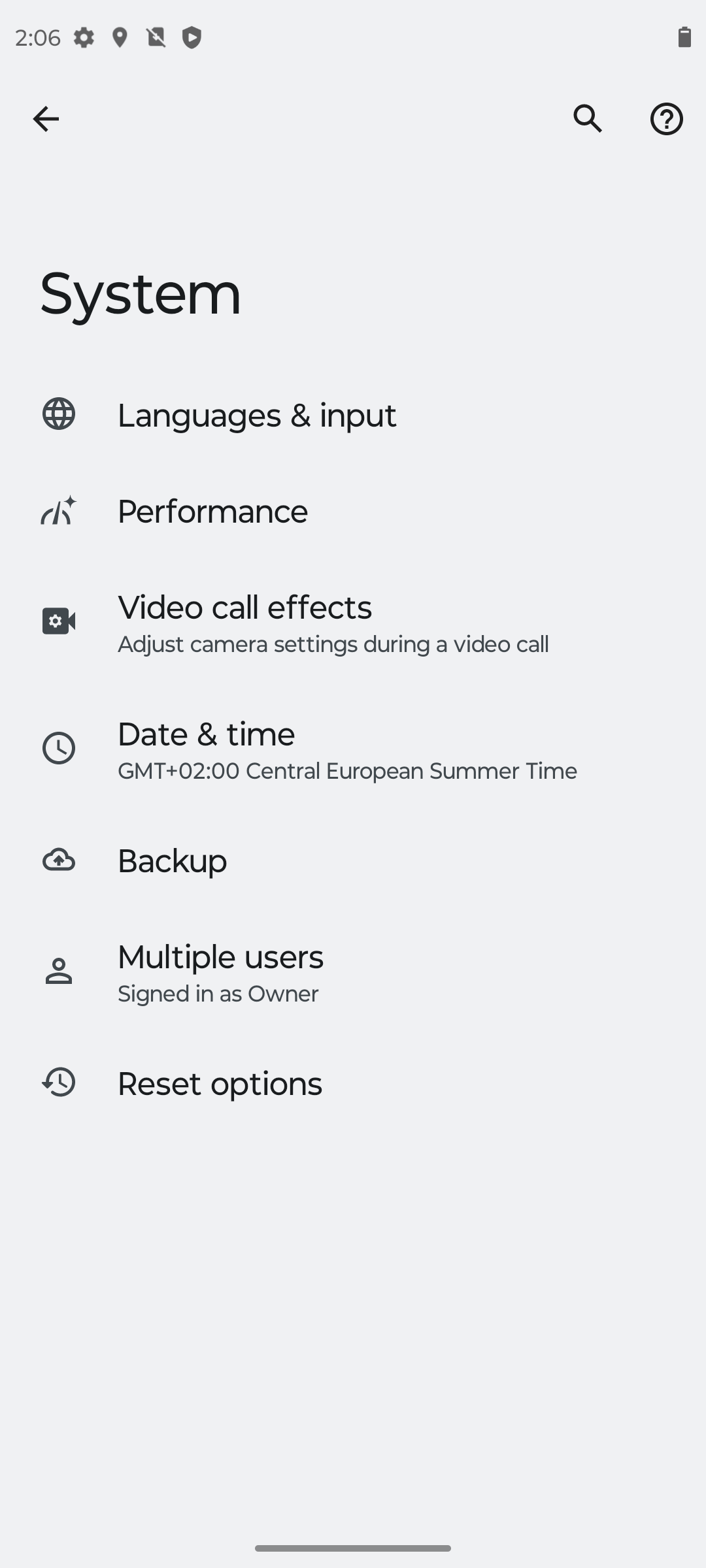Viewport: 706px width, 1568px height.
Task: Open Multiple users settings
Action: point(353,972)
